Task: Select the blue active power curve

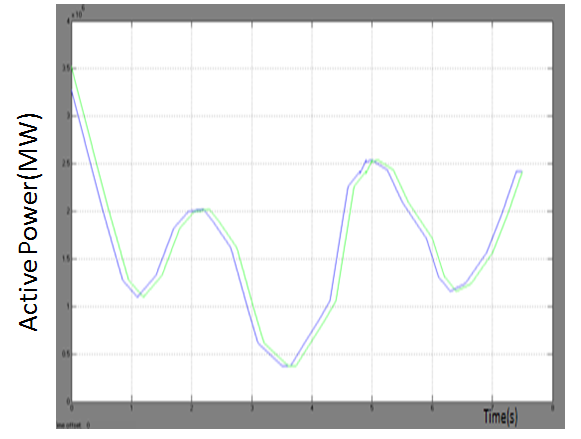Action: click(339, 245)
